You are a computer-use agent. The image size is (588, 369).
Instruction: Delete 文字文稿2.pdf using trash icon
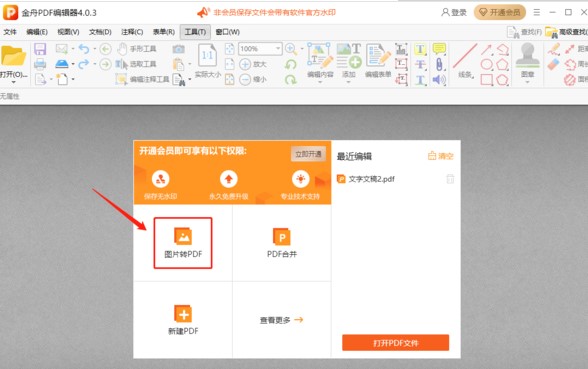[450, 179]
